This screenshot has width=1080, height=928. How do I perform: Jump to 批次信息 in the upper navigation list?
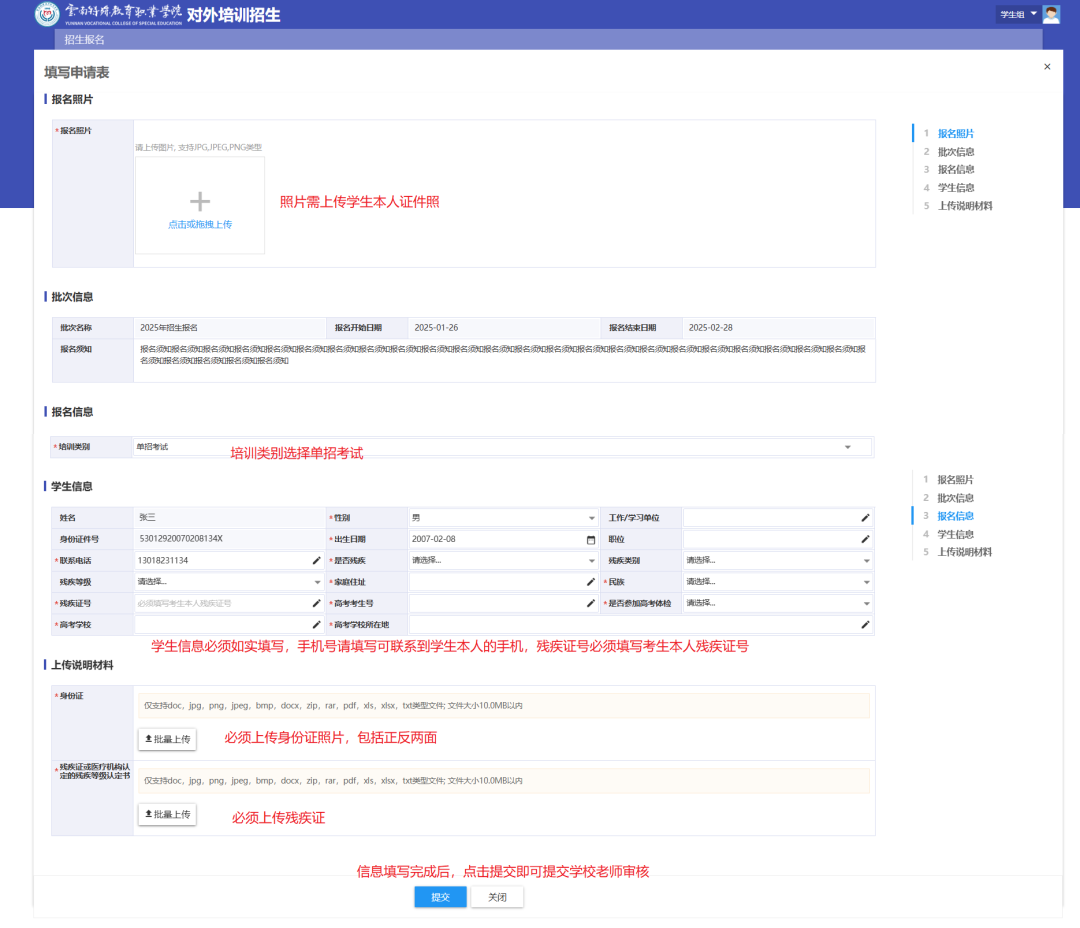(955, 152)
